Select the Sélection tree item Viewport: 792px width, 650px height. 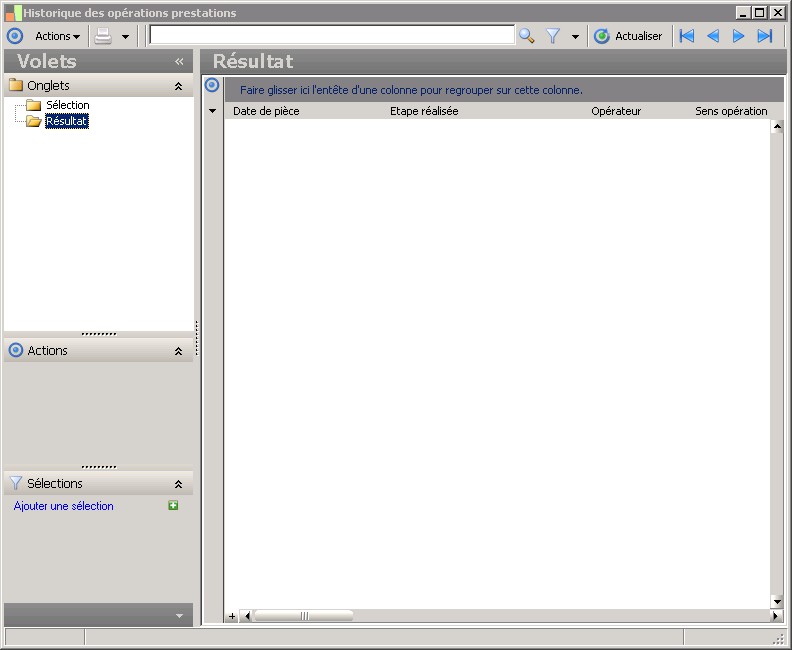click(x=68, y=105)
